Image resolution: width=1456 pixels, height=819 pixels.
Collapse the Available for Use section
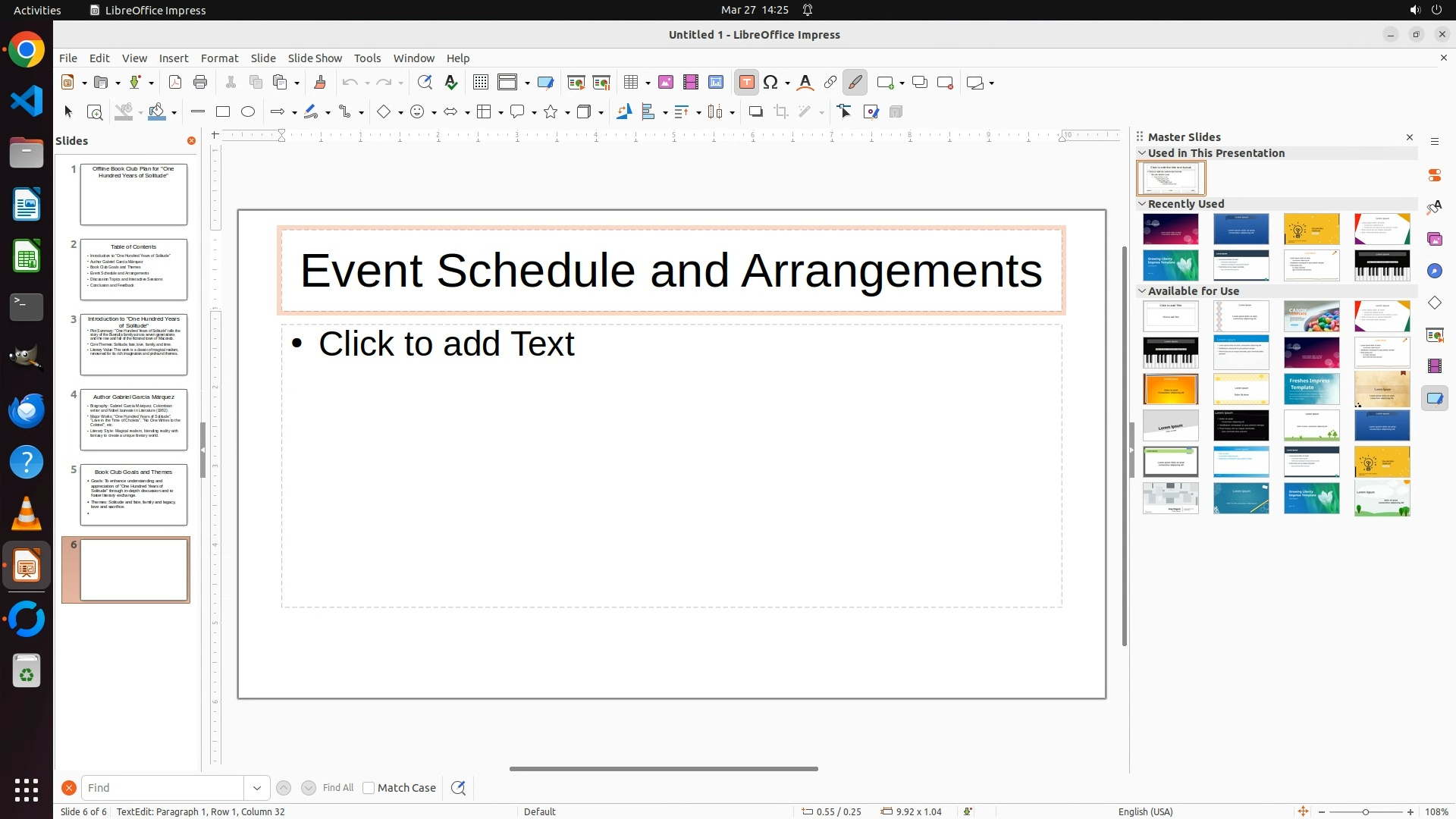[x=1142, y=291]
